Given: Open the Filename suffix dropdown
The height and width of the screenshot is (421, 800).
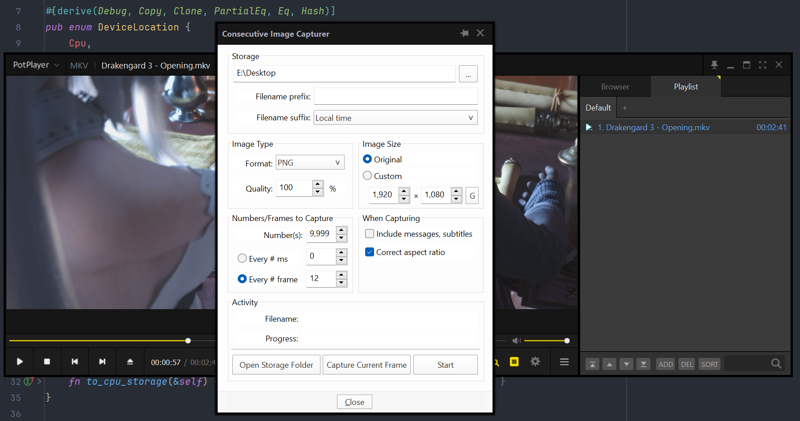Looking at the screenshot, I should [395, 118].
